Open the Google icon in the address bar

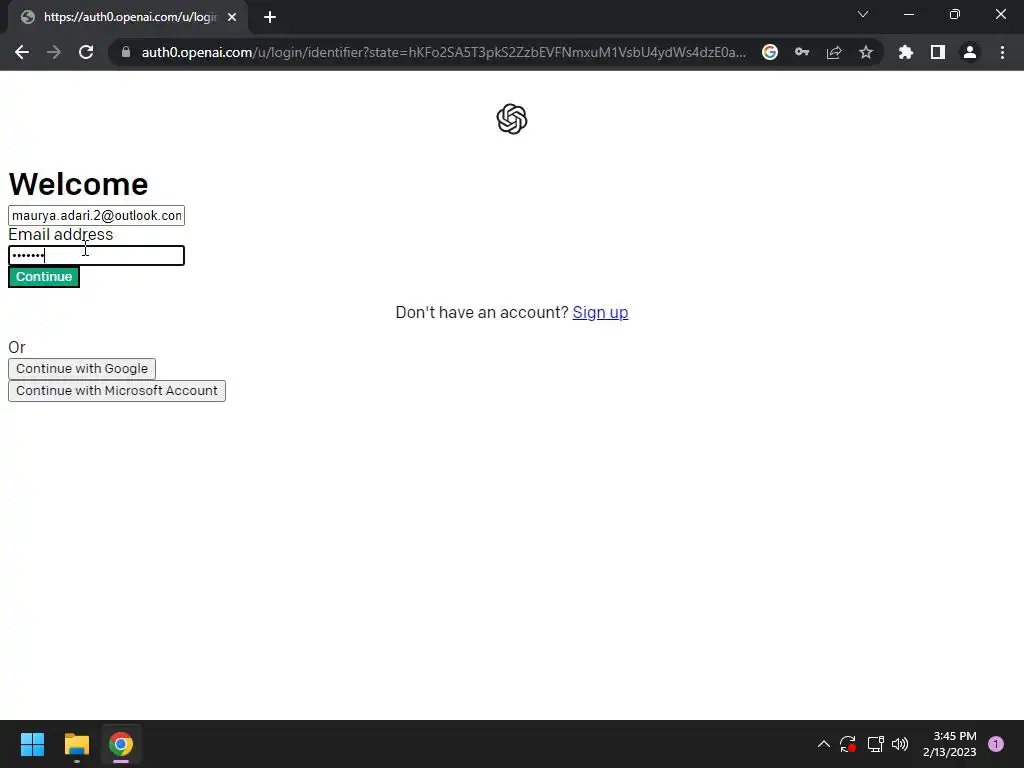770,52
